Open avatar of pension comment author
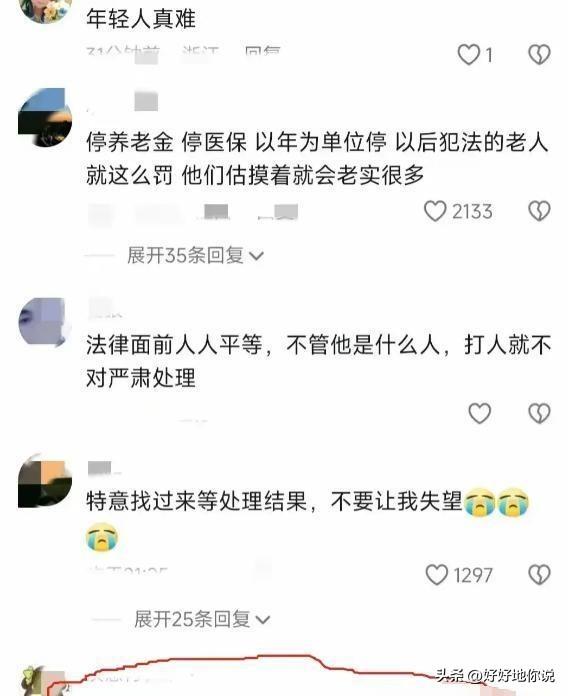 click(x=45, y=117)
